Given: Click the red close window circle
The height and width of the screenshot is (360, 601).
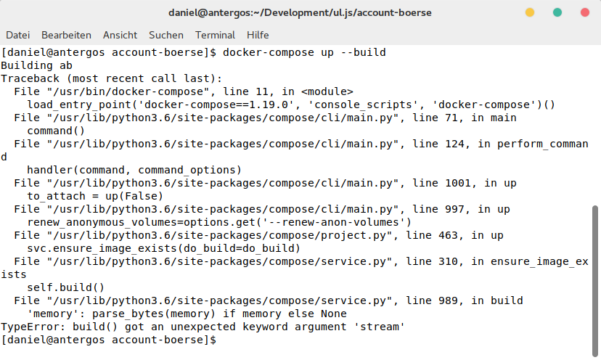Looking at the screenshot, I should tap(585, 13).
